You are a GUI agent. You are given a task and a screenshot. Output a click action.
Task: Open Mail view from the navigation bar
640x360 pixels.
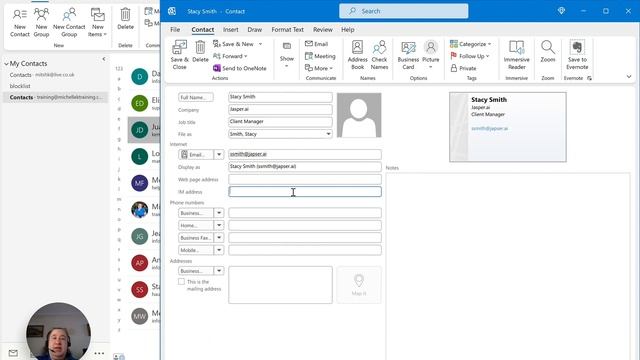click(13, 353)
